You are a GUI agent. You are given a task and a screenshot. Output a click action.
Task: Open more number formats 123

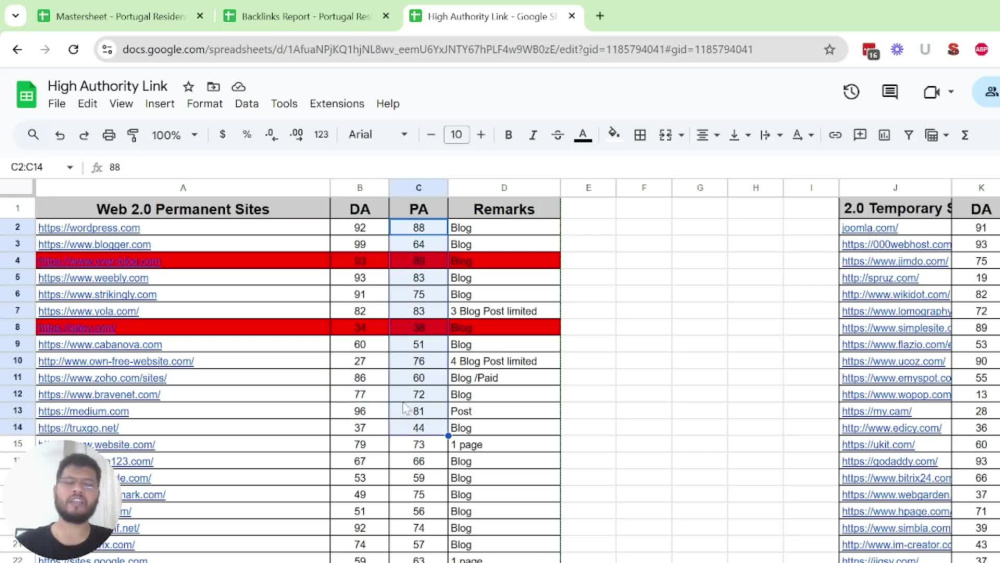tap(321, 135)
